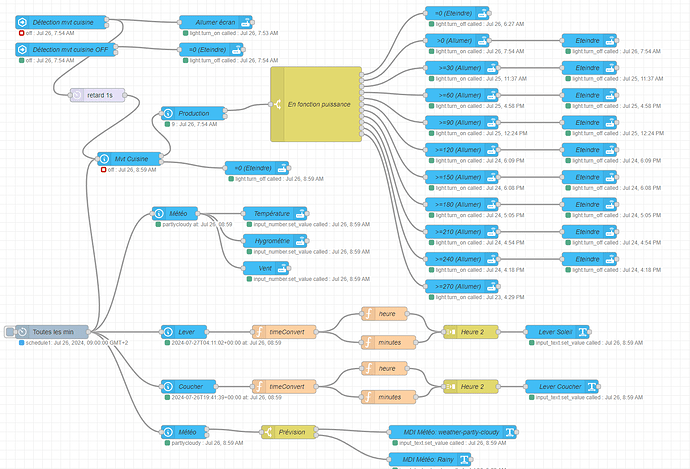Click the text icon on Lever Coucher node
Screen dimensions: 690x469
click(592, 387)
